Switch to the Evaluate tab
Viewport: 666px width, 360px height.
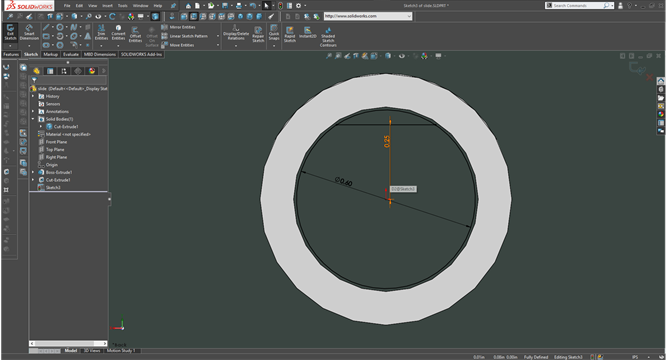pos(71,54)
